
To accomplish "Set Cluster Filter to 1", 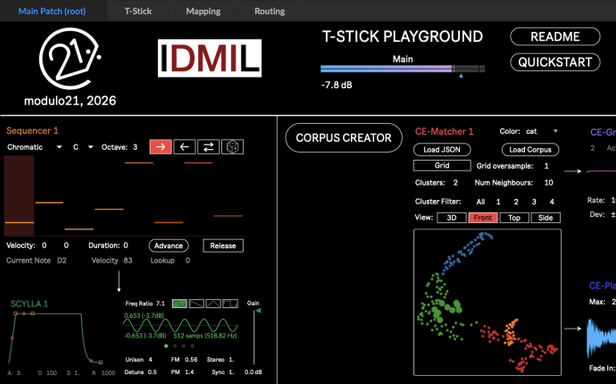I will pyautogui.click(x=498, y=202).
